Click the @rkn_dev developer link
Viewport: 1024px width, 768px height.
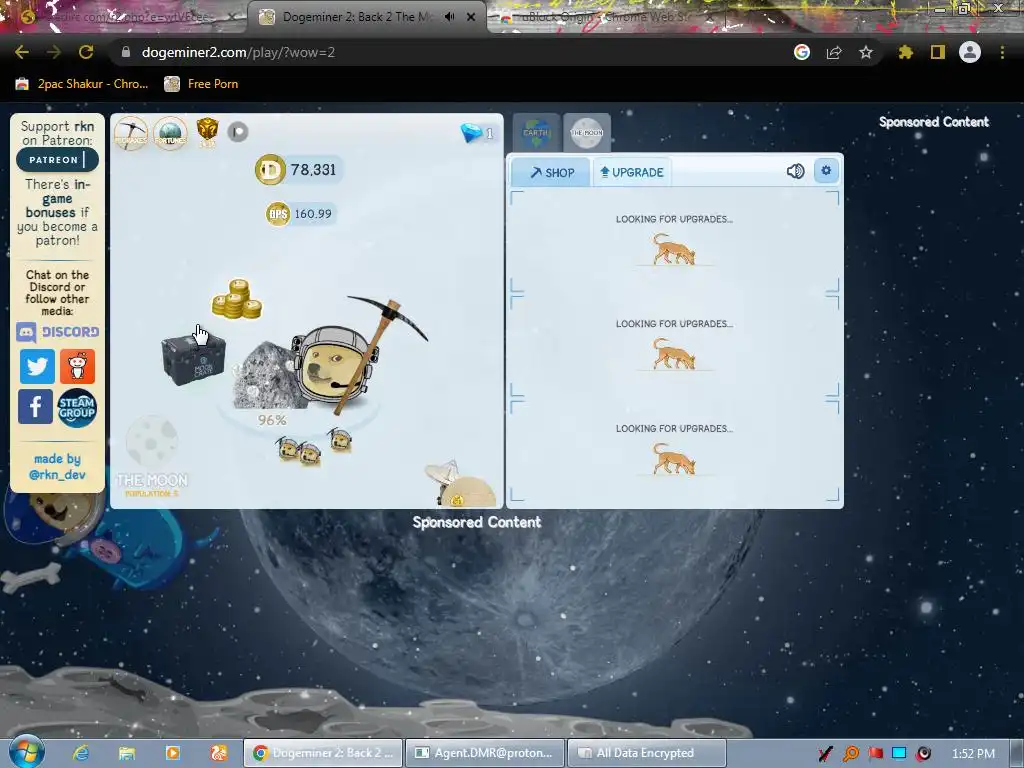[x=57, y=475]
